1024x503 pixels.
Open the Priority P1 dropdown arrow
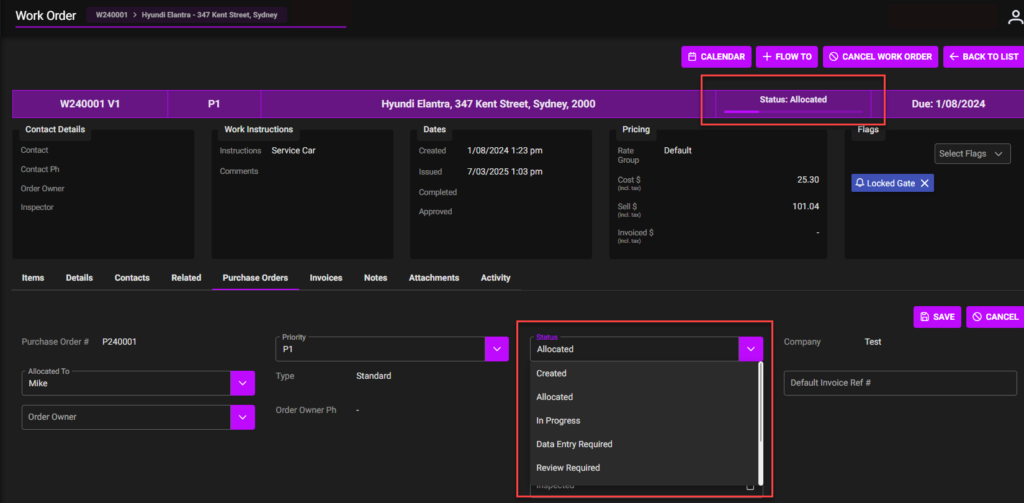(x=497, y=349)
